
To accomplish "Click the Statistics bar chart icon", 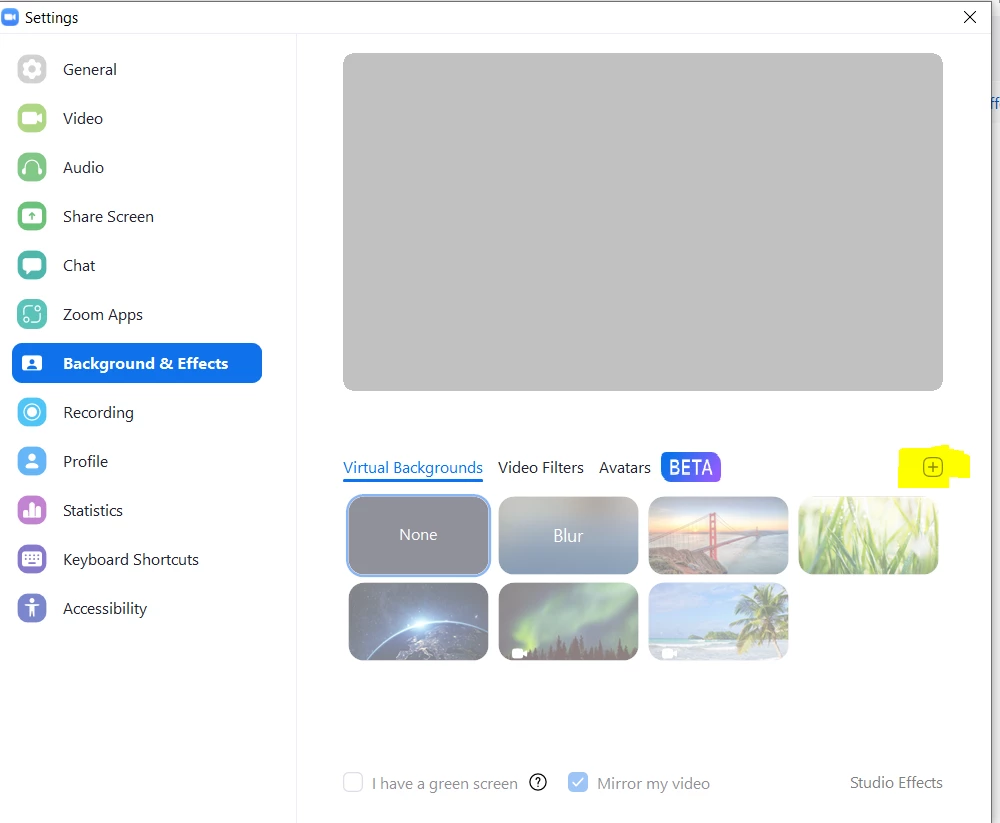I will [32, 510].
